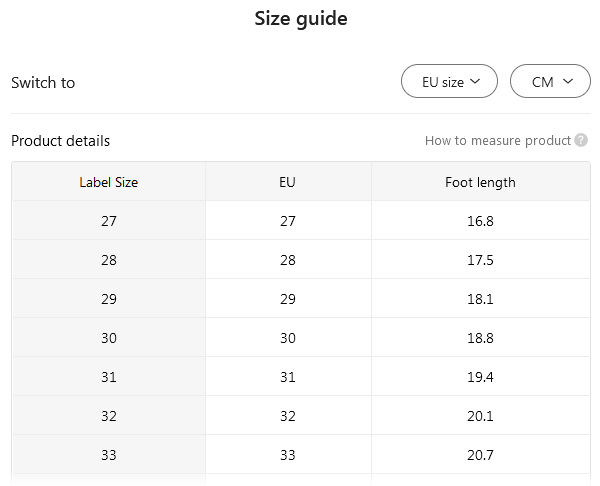This screenshot has width=600, height=486.
Task: Click foot length value 20.1
Action: pos(480,416)
